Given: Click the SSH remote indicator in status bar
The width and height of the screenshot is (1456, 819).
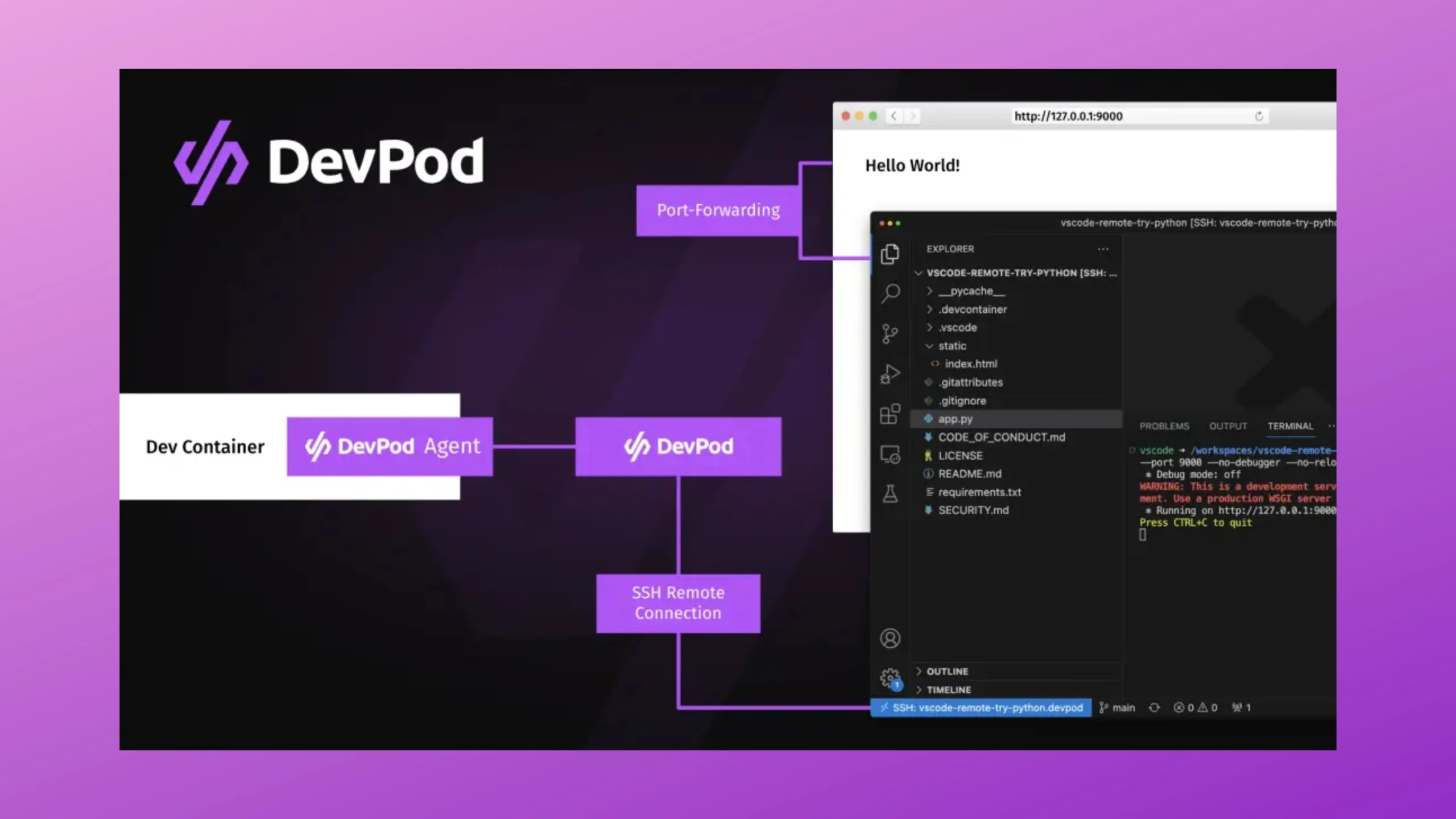Looking at the screenshot, I should 981,708.
